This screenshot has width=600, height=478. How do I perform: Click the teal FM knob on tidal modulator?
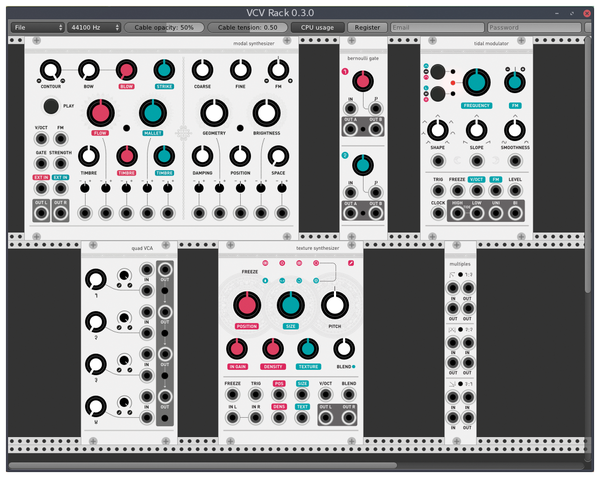515,82
